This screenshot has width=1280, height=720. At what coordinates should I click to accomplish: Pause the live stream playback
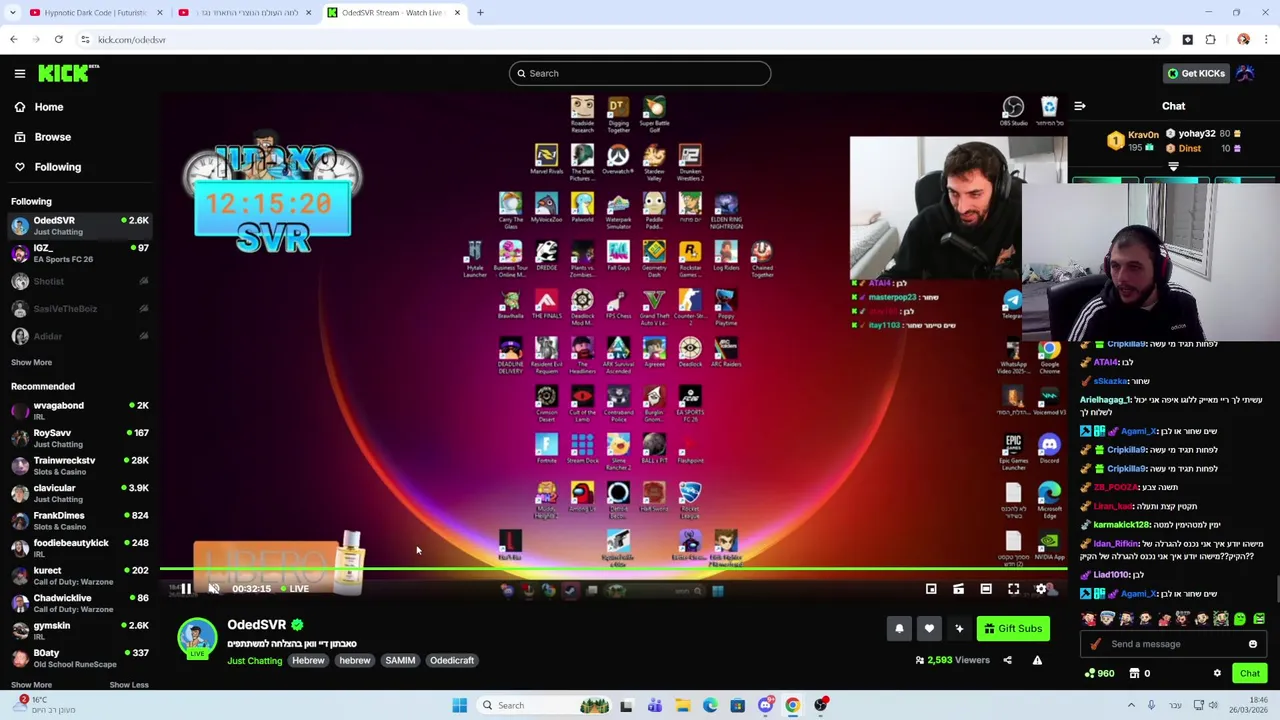(x=186, y=589)
